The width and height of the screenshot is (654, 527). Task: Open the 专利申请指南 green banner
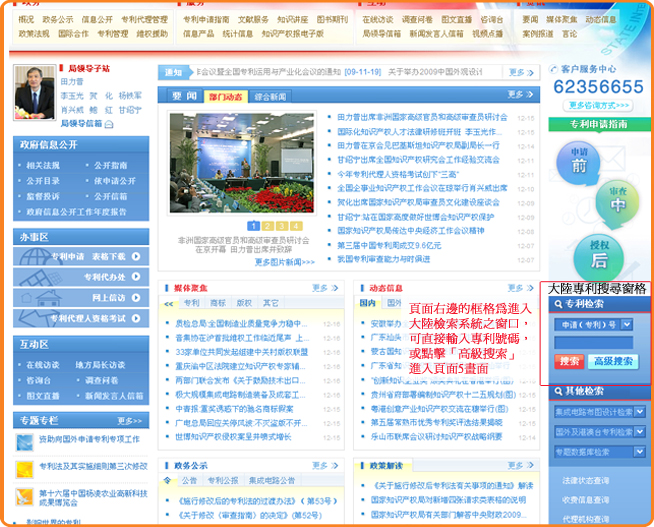(x=599, y=124)
